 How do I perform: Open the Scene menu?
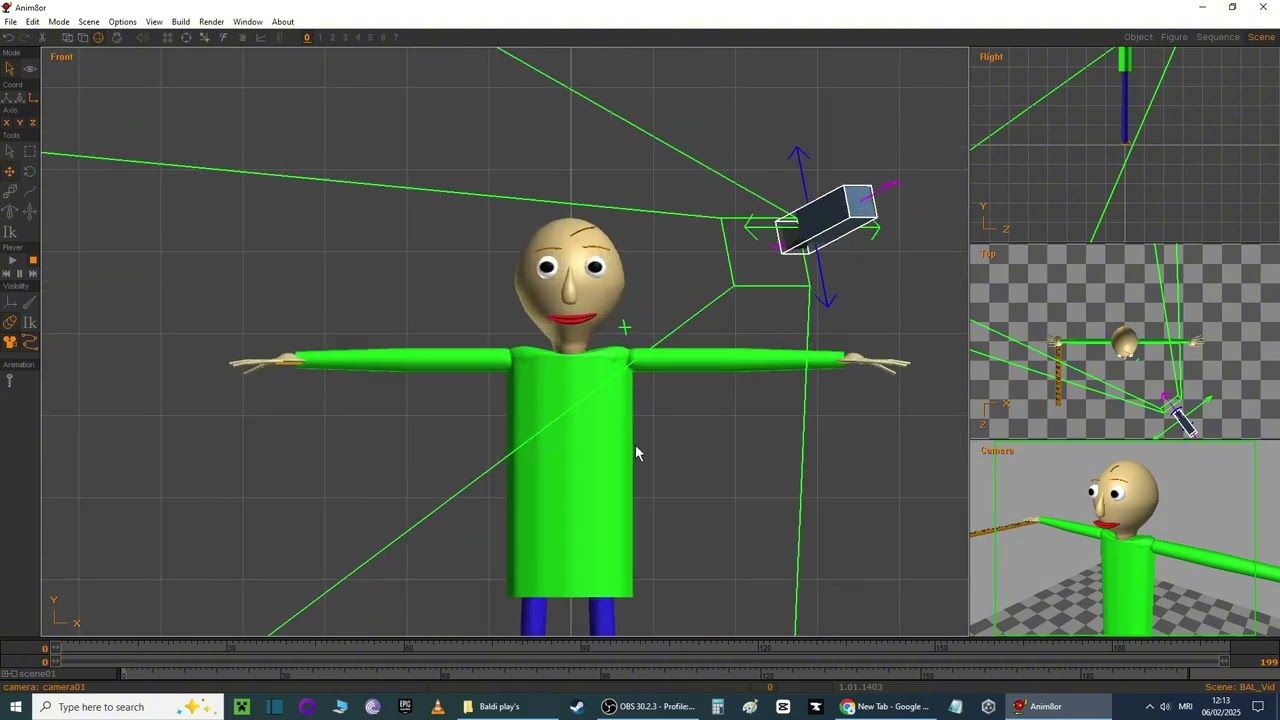[89, 22]
